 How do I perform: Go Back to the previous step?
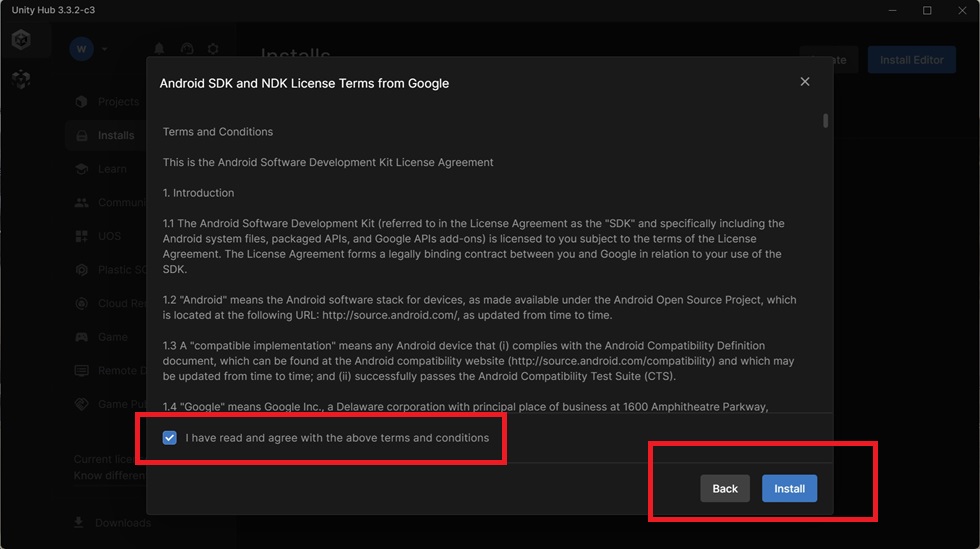click(725, 488)
